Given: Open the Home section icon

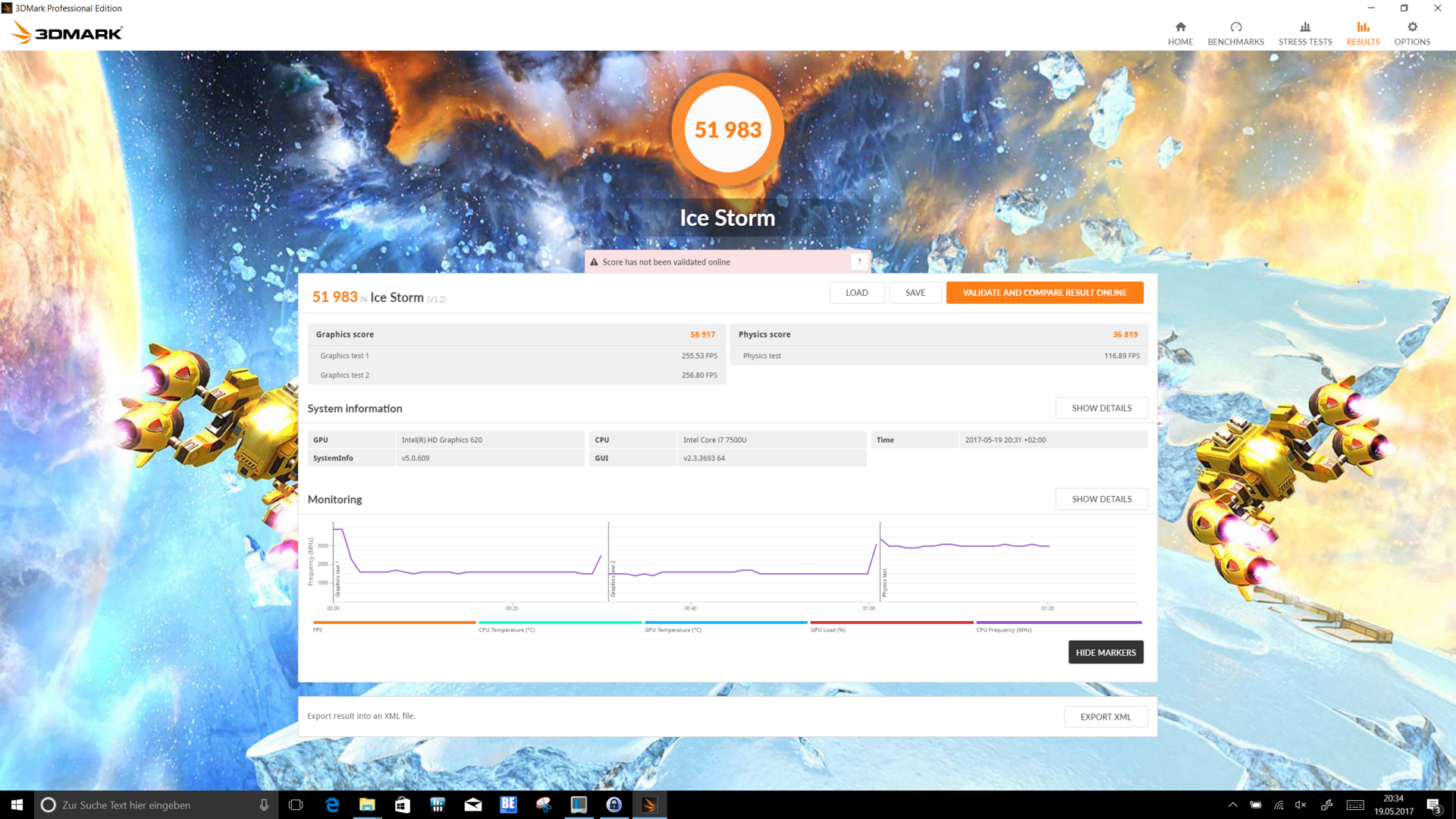Looking at the screenshot, I should [1180, 27].
